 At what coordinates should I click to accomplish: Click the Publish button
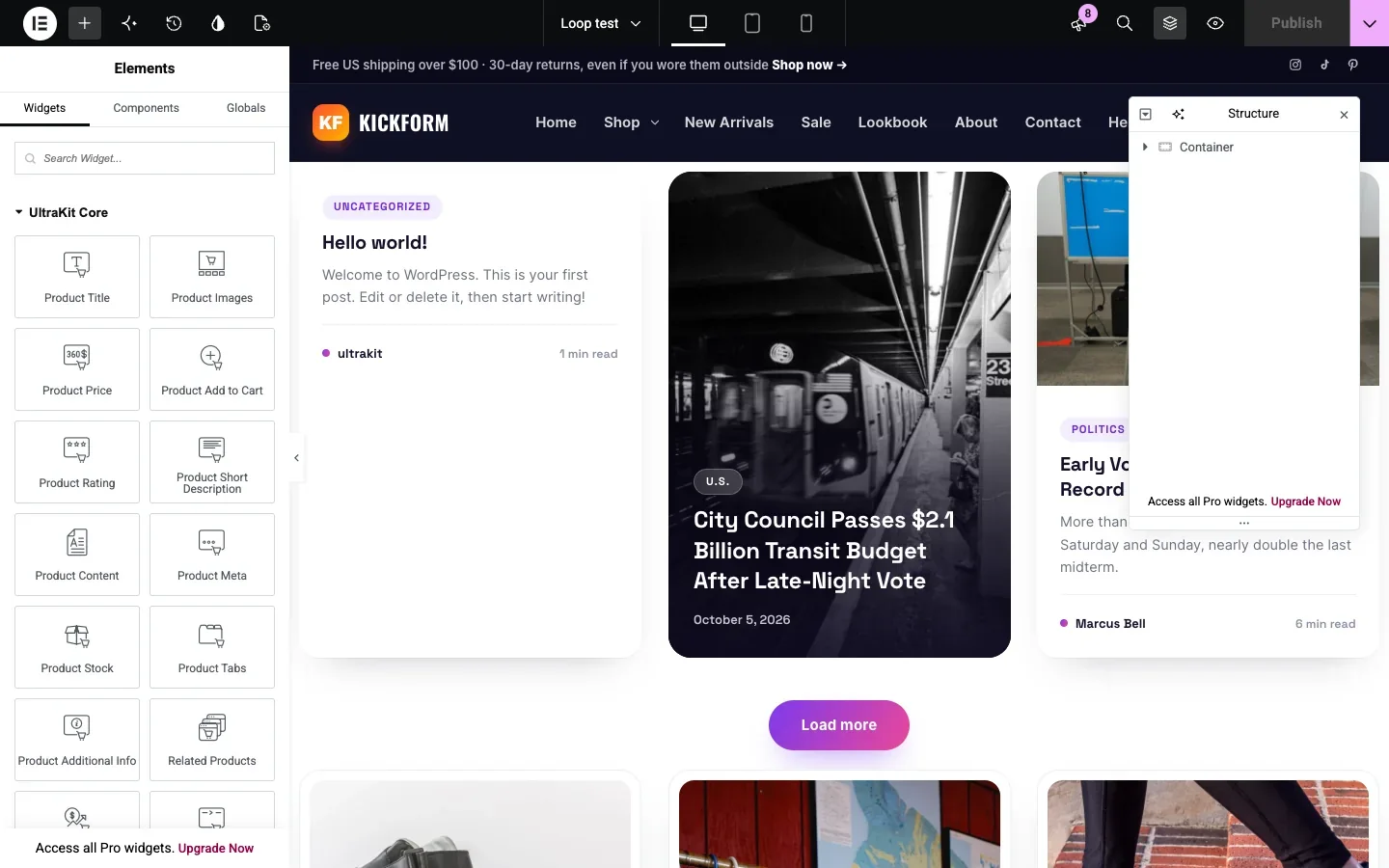click(x=1296, y=23)
